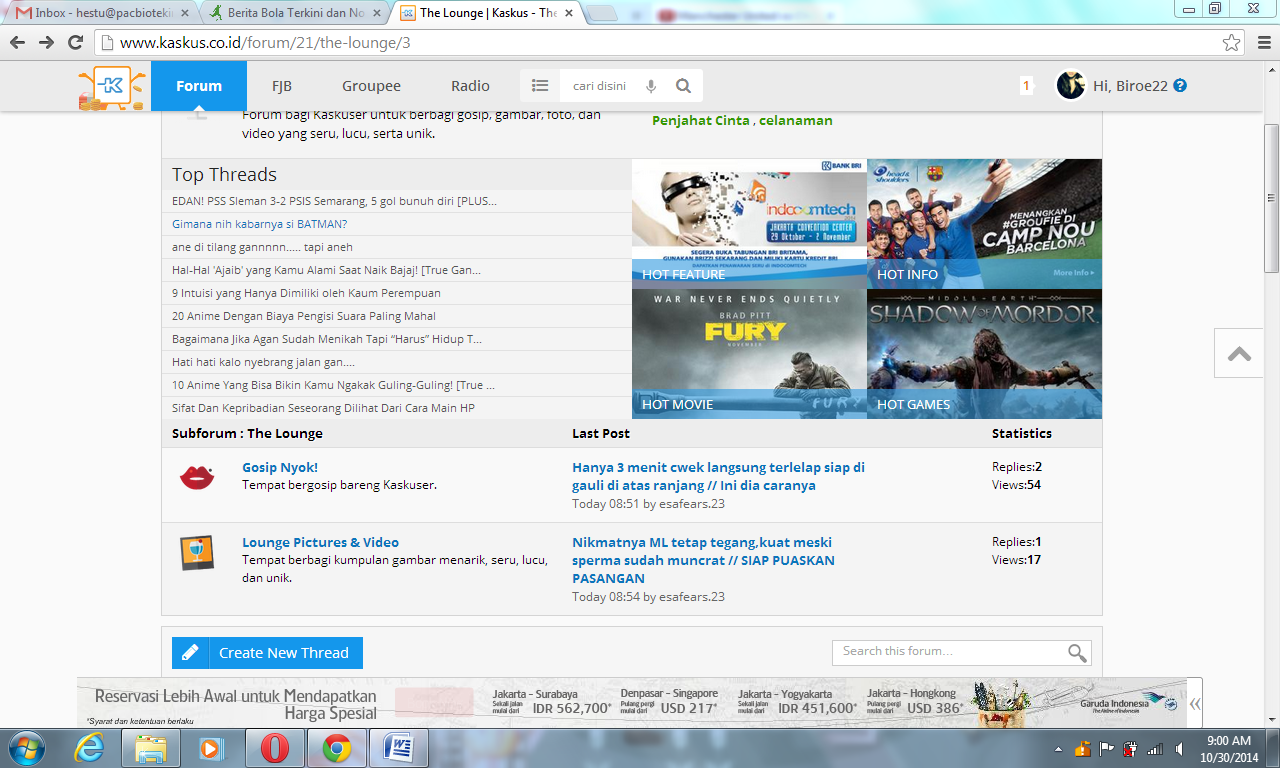Click the Create New Thread button
This screenshot has width=1280, height=768.
pyautogui.click(x=267, y=653)
